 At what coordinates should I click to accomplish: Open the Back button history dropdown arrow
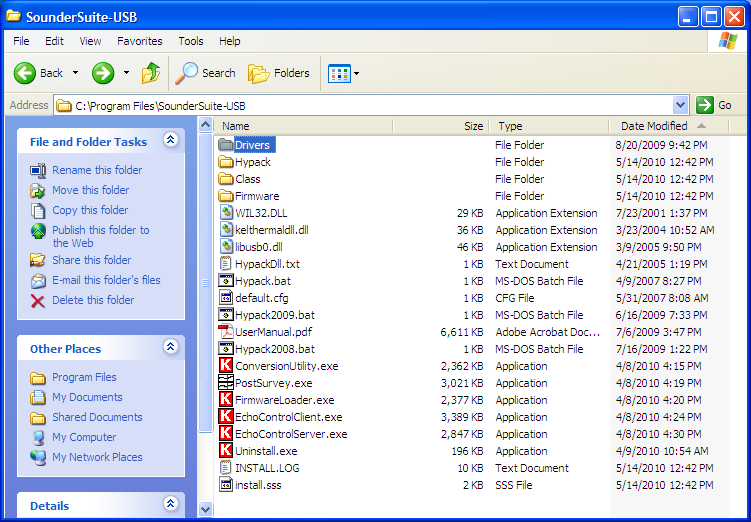click(75, 73)
